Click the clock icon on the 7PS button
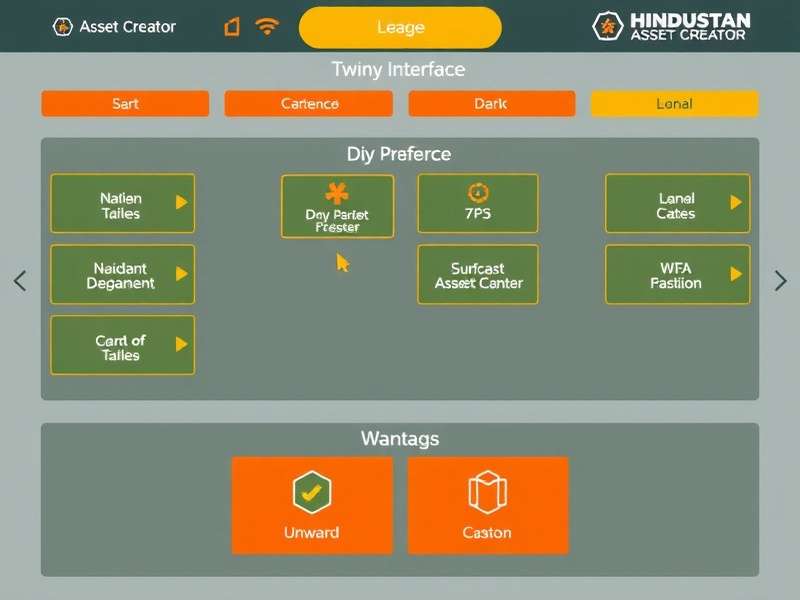Image resolution: width=800 pixels, height=600 pixels. tap(478, 190)
